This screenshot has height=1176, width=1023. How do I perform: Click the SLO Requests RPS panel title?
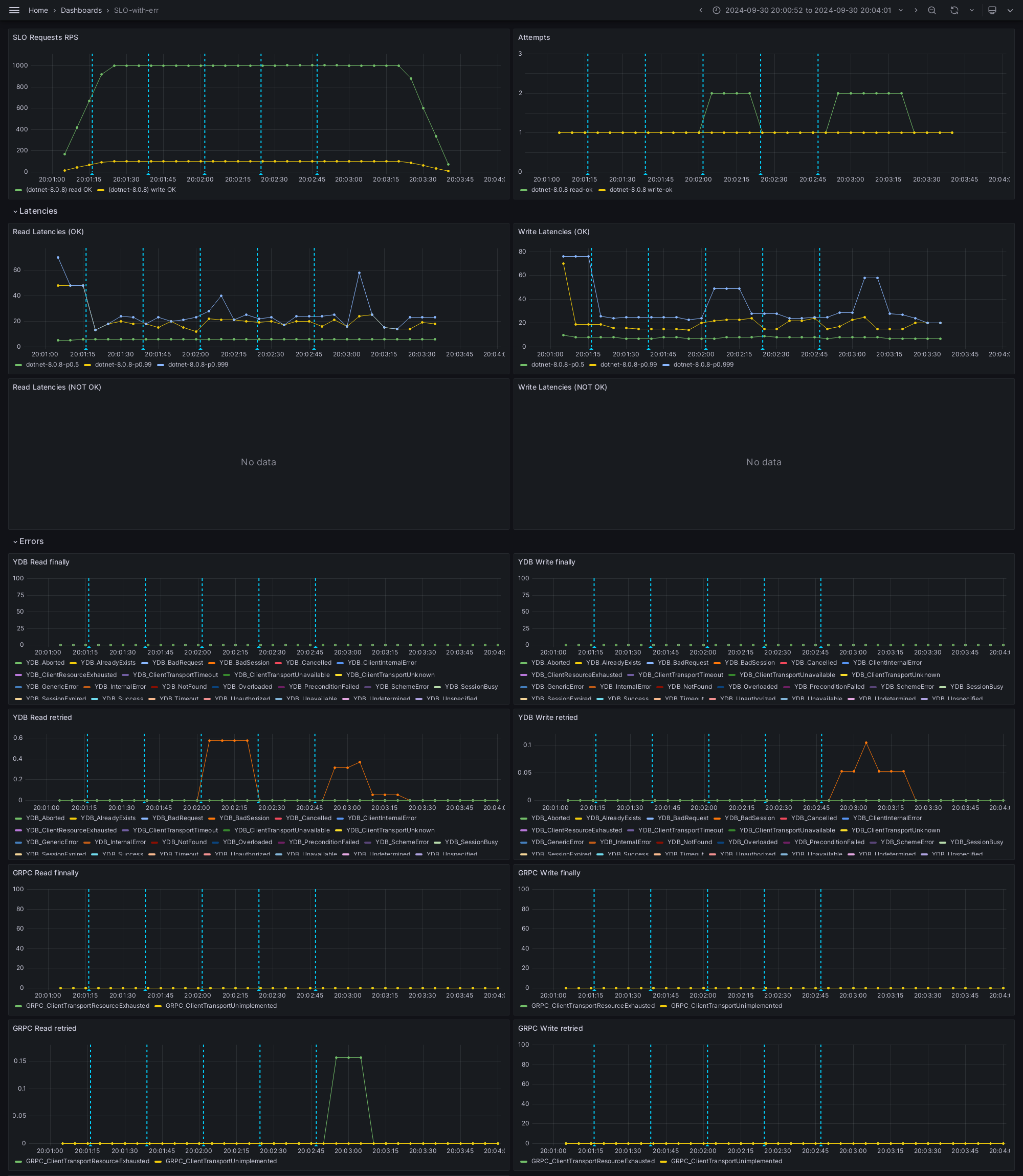point(46,38)
